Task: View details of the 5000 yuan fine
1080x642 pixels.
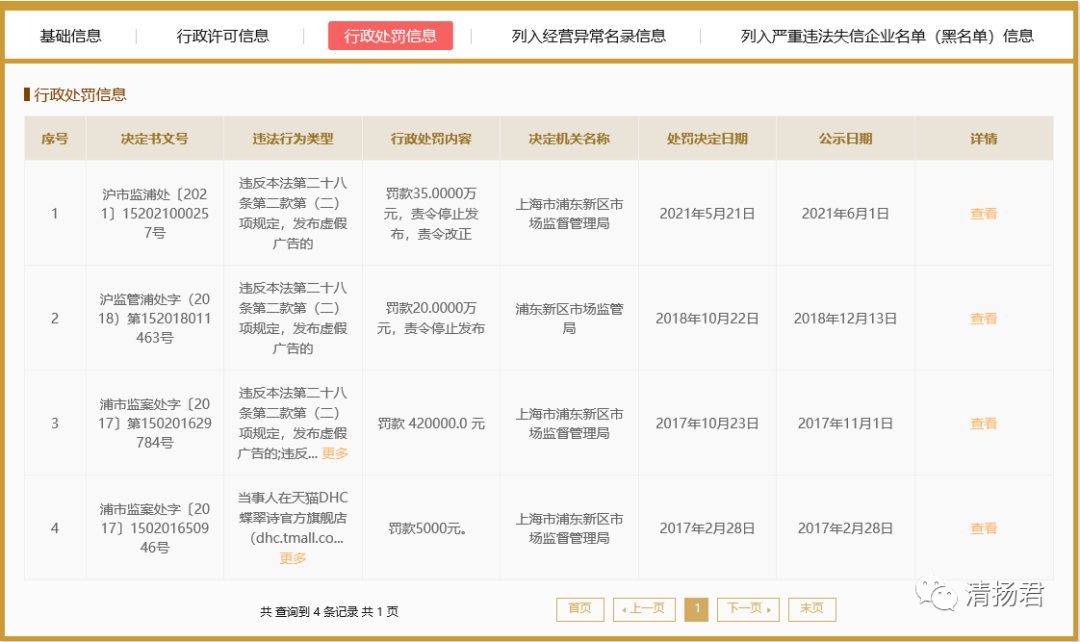Action: [x=983, y=528]
